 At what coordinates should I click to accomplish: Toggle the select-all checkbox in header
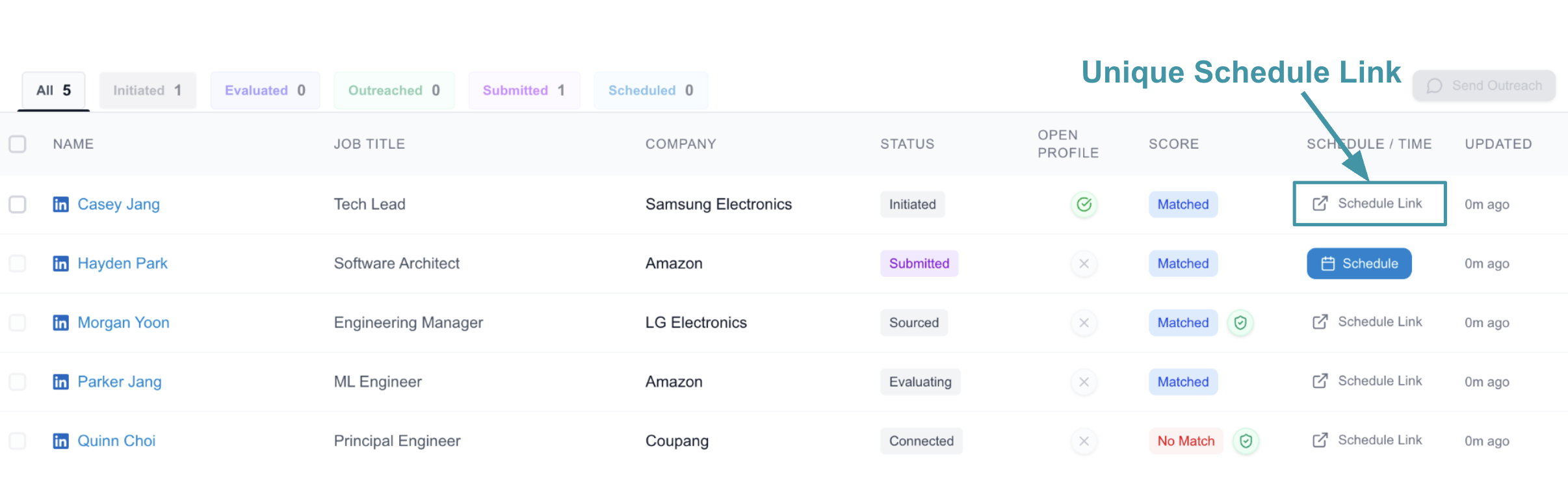click(x=18, y=144)
